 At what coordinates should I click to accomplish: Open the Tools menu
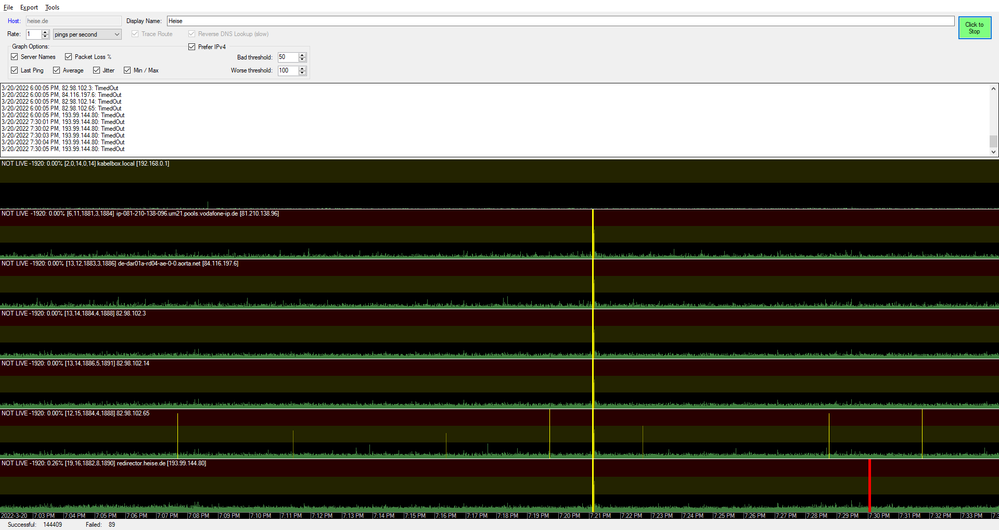pos(52,7)
